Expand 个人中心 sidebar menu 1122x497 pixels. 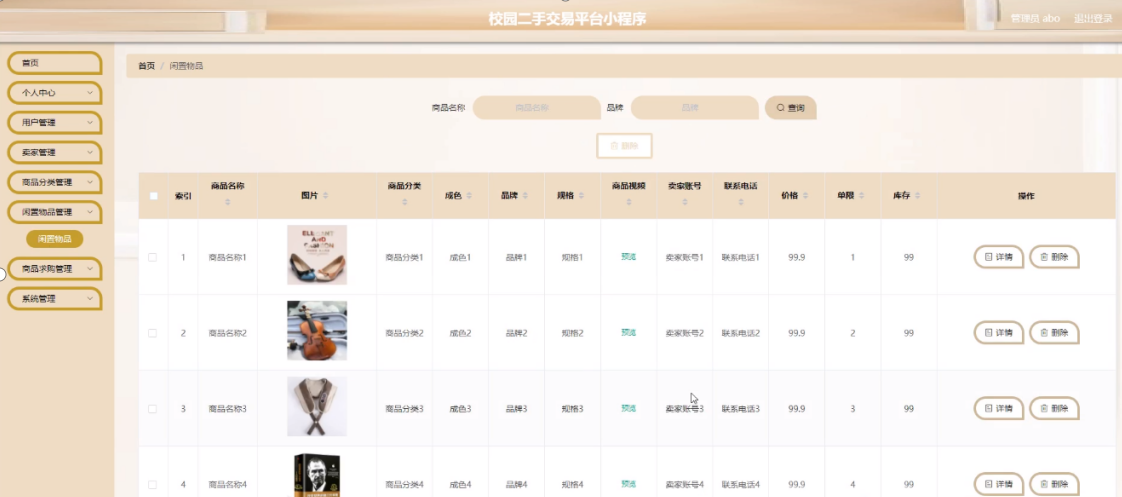[x=54, y=93]
